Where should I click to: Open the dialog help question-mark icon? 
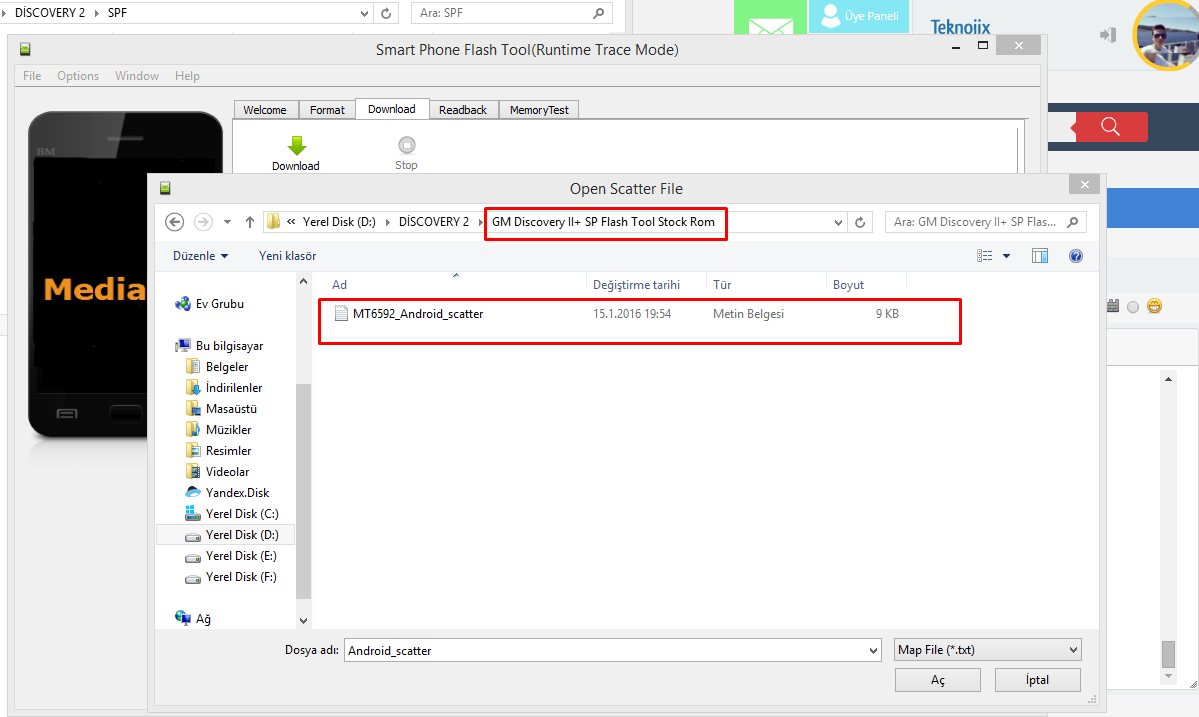(x=1076, y=256)
